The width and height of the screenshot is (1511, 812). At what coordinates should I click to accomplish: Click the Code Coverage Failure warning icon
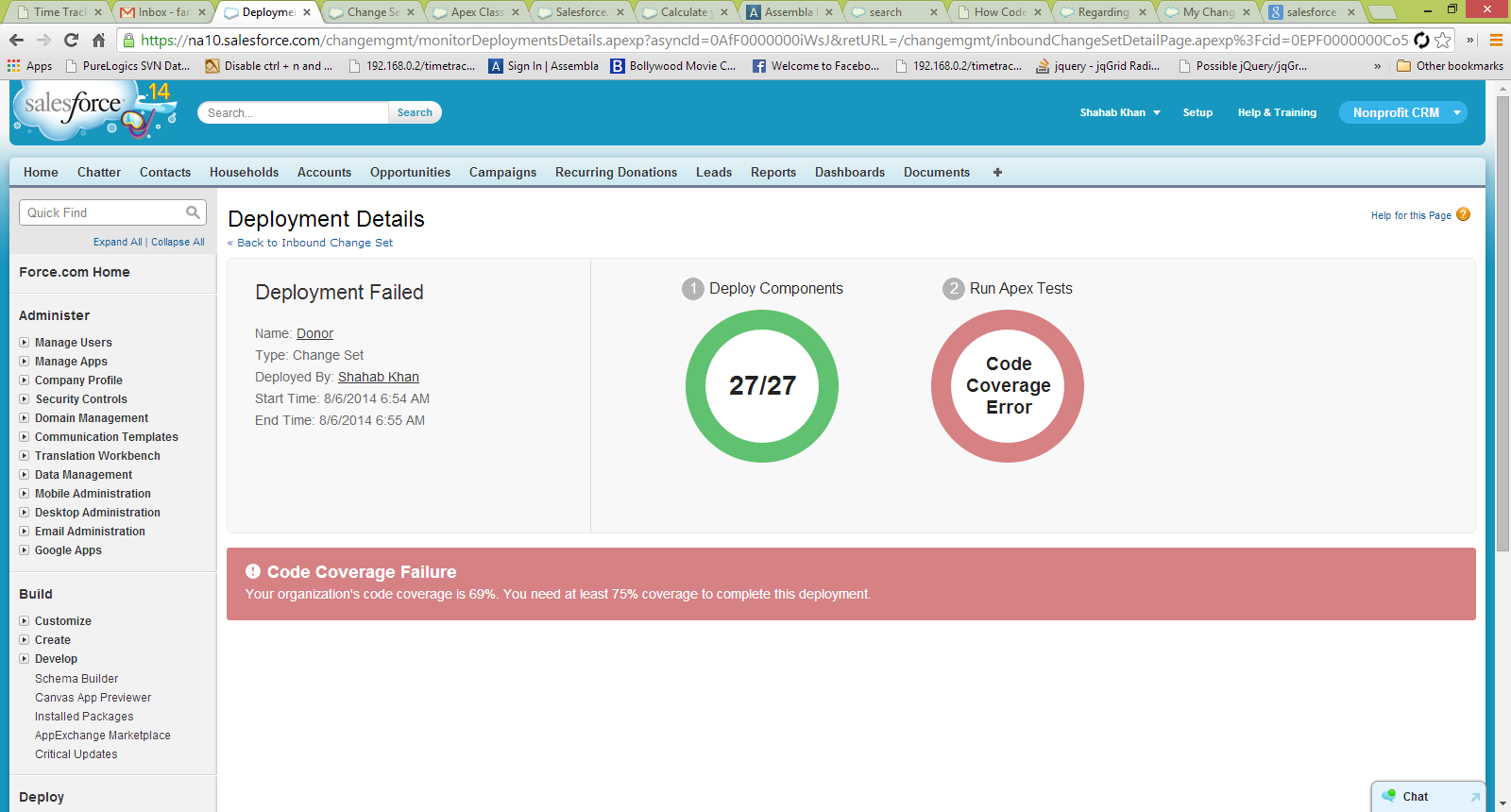click(253, 571)
